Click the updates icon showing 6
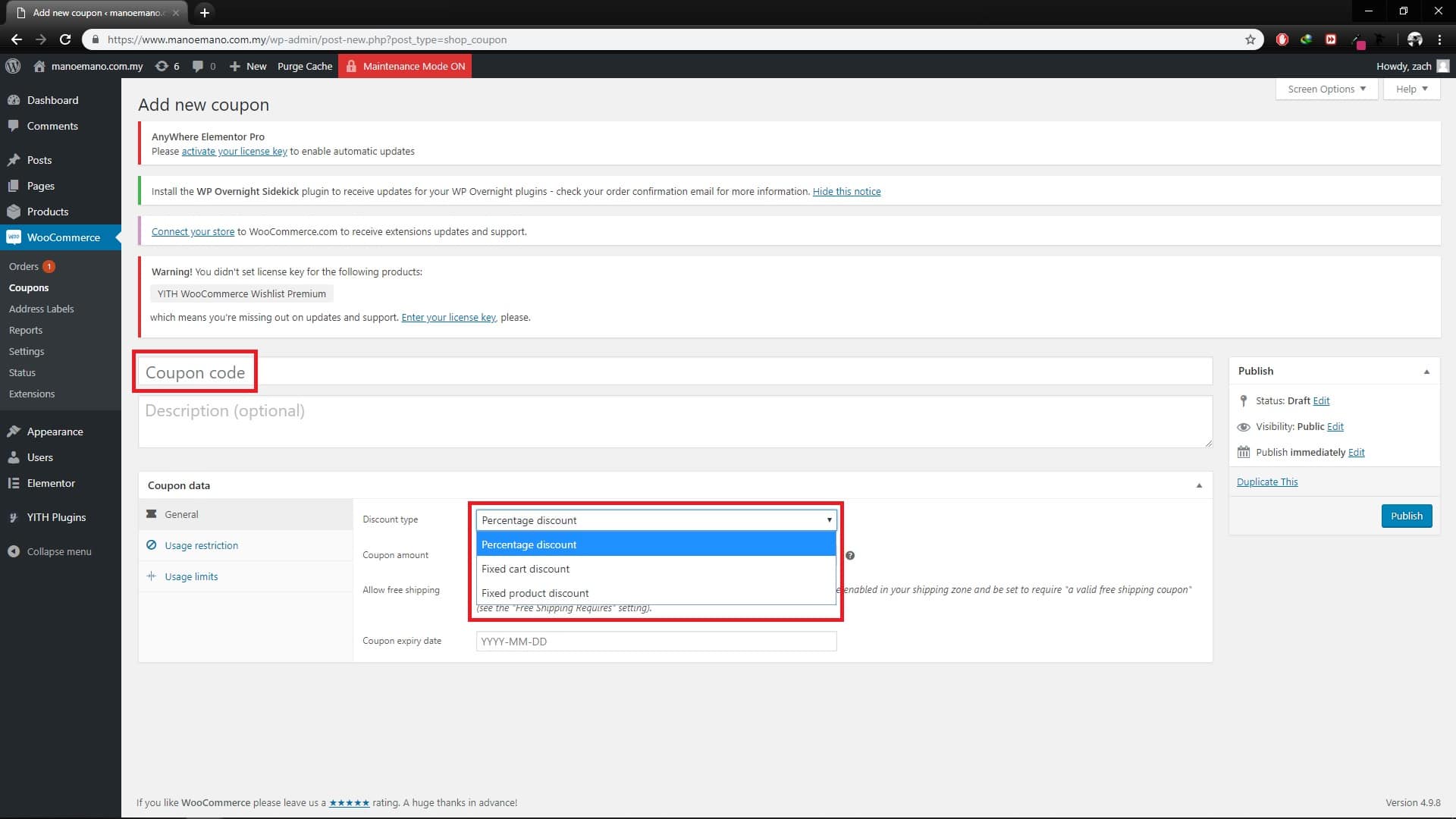1456x819 pixels. (x=162, y=66)
